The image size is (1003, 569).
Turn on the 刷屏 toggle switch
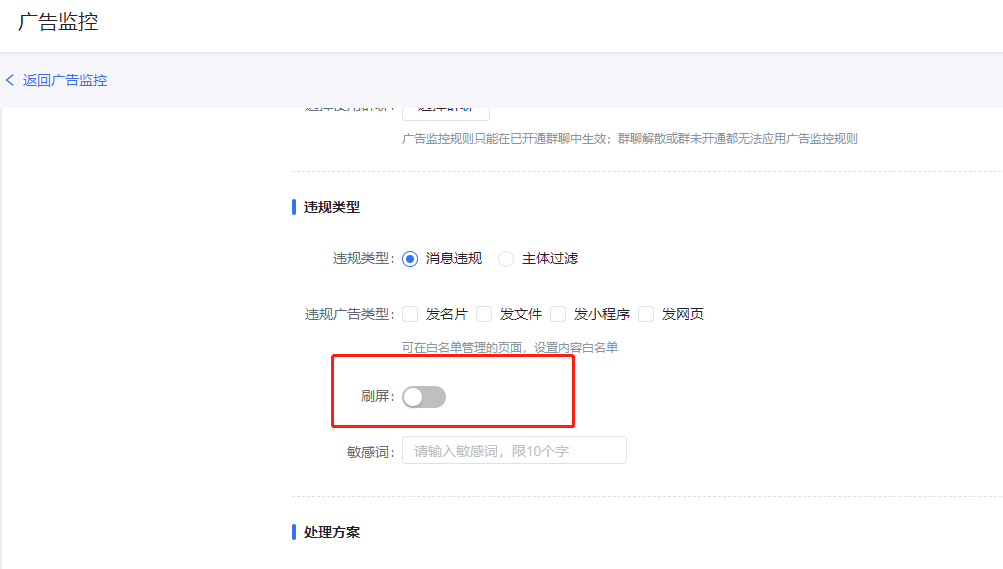(x=424, y=397)
